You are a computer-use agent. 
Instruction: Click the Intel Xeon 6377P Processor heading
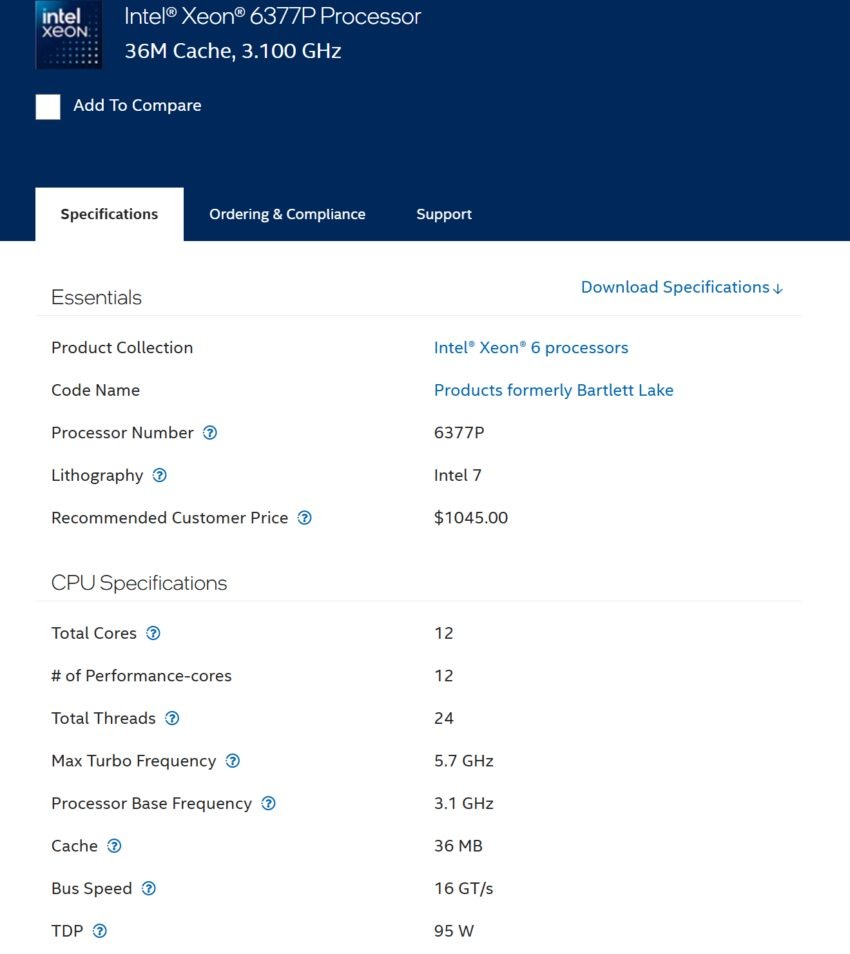coord(273,16)
